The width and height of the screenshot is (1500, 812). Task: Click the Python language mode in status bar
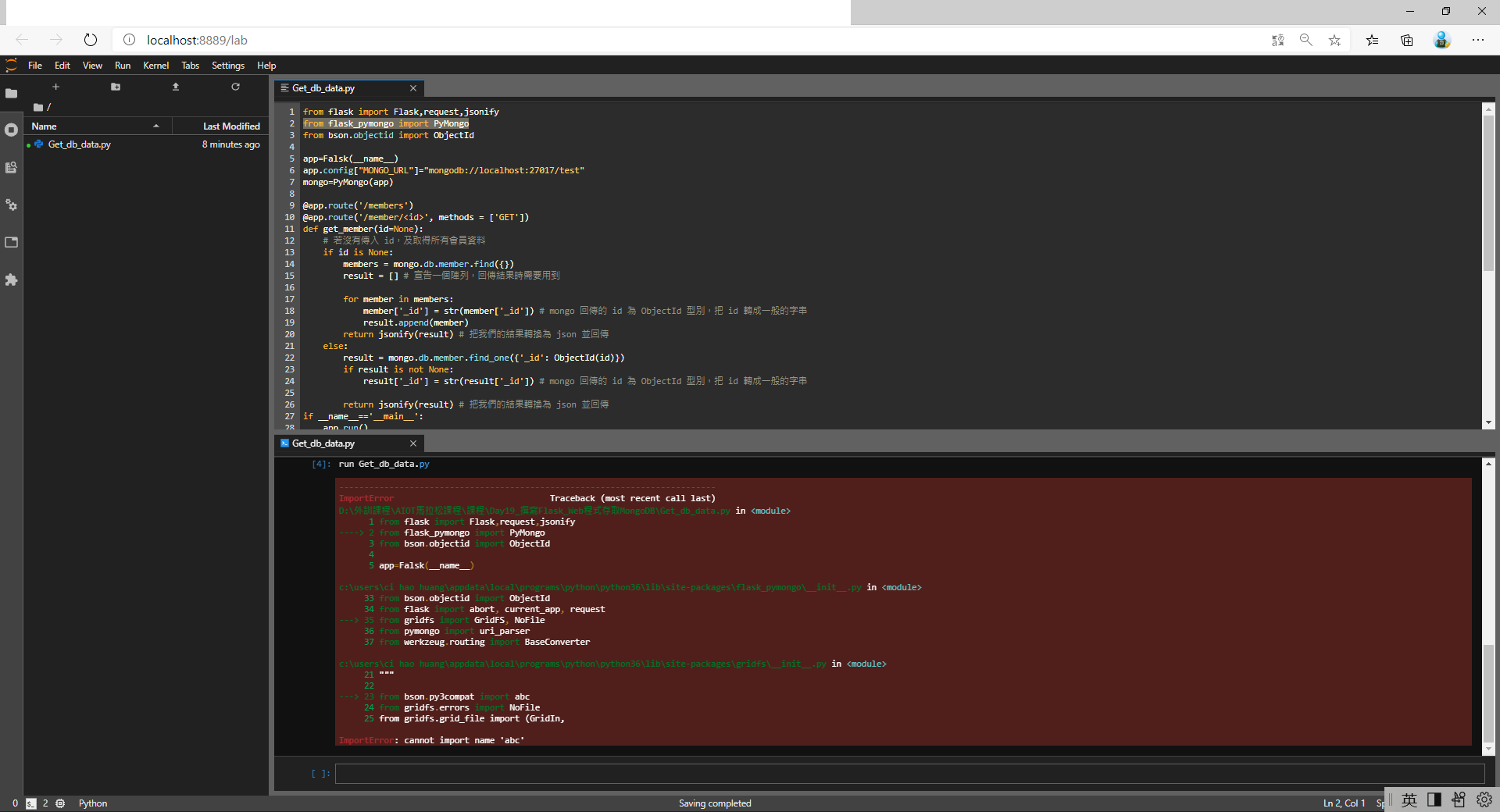(x=93, y=803)
